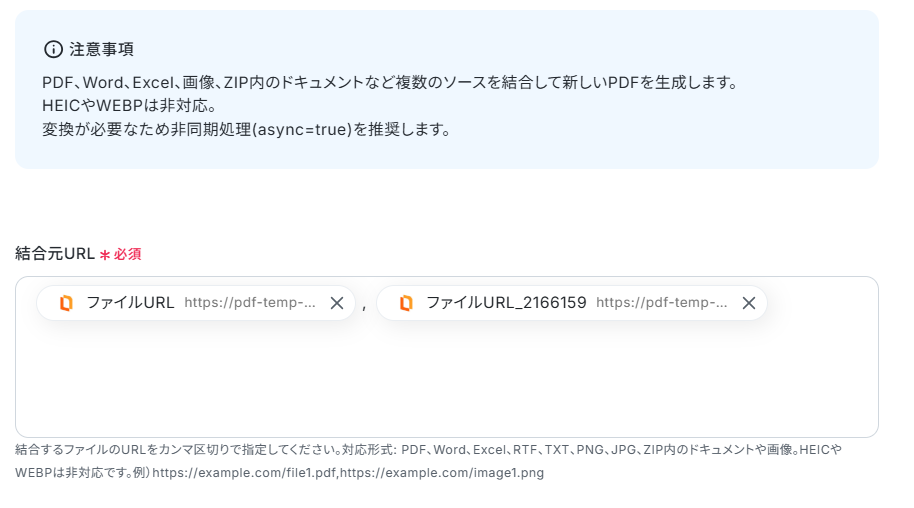
Task: Remove the ファイルURL chip with X
Action: coord(337,303)
